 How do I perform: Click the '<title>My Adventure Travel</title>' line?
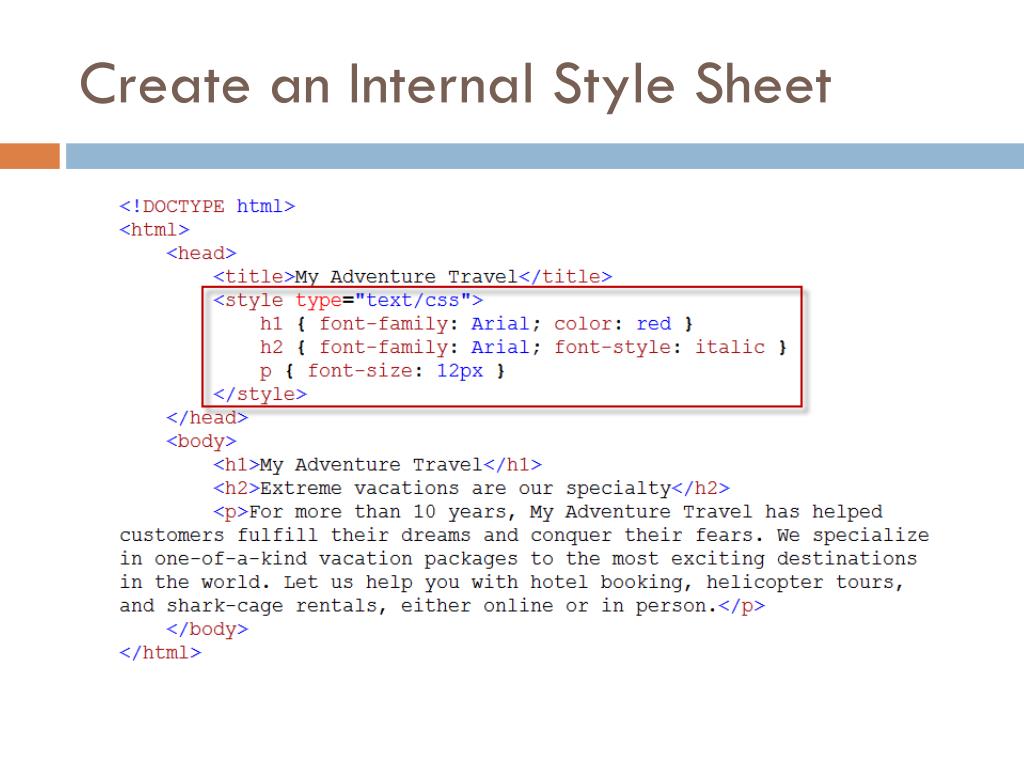pyautogui.click(x=413, y=277)
